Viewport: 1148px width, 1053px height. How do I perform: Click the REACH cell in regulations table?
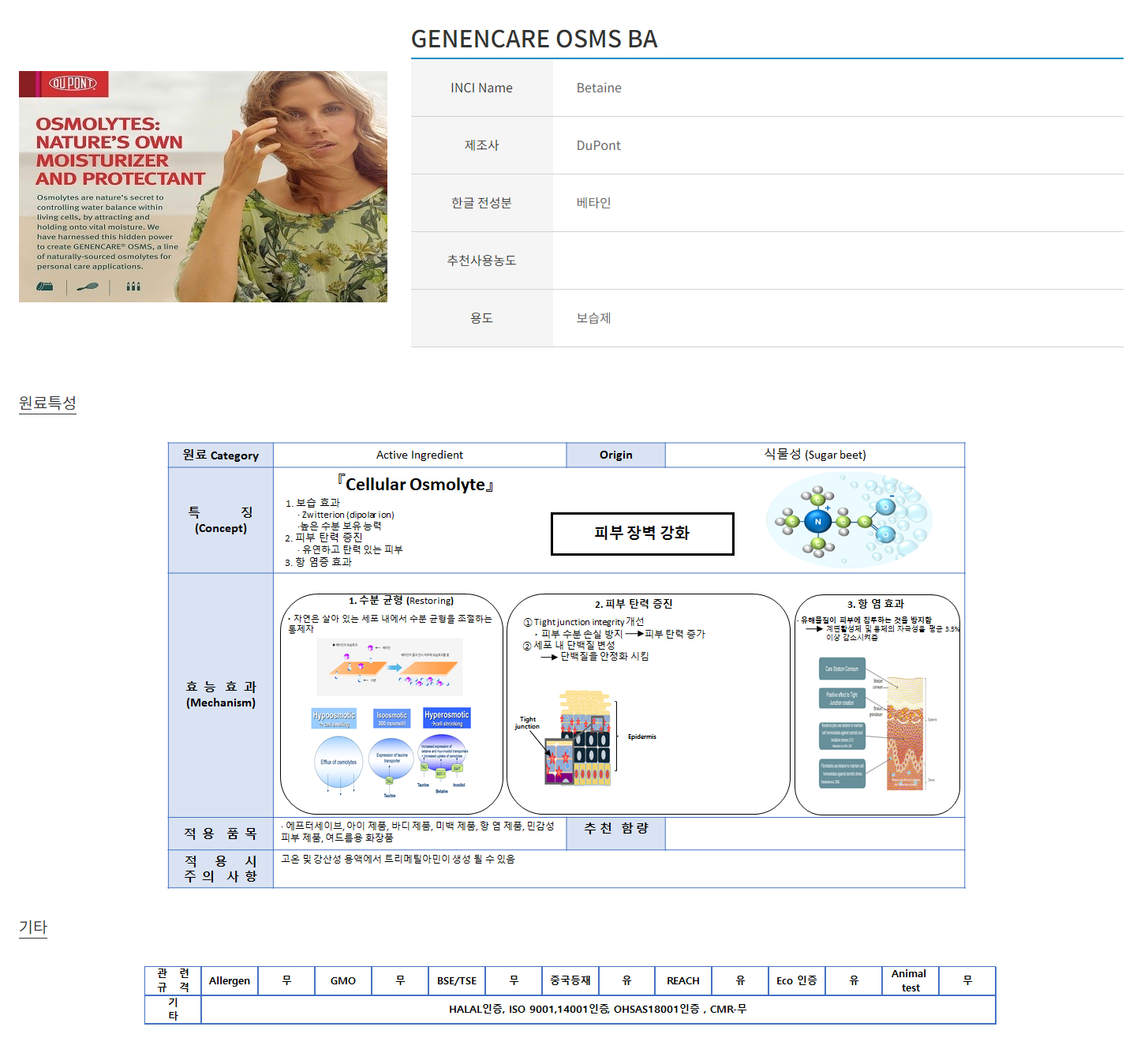pyautogui.click(x=682, y=980)
